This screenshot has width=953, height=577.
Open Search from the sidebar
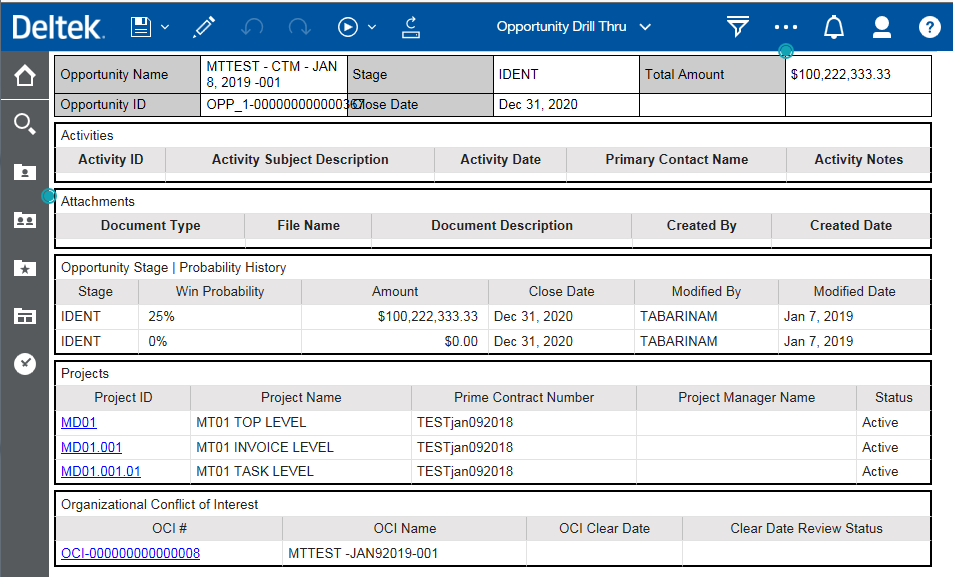coord(25,124)
